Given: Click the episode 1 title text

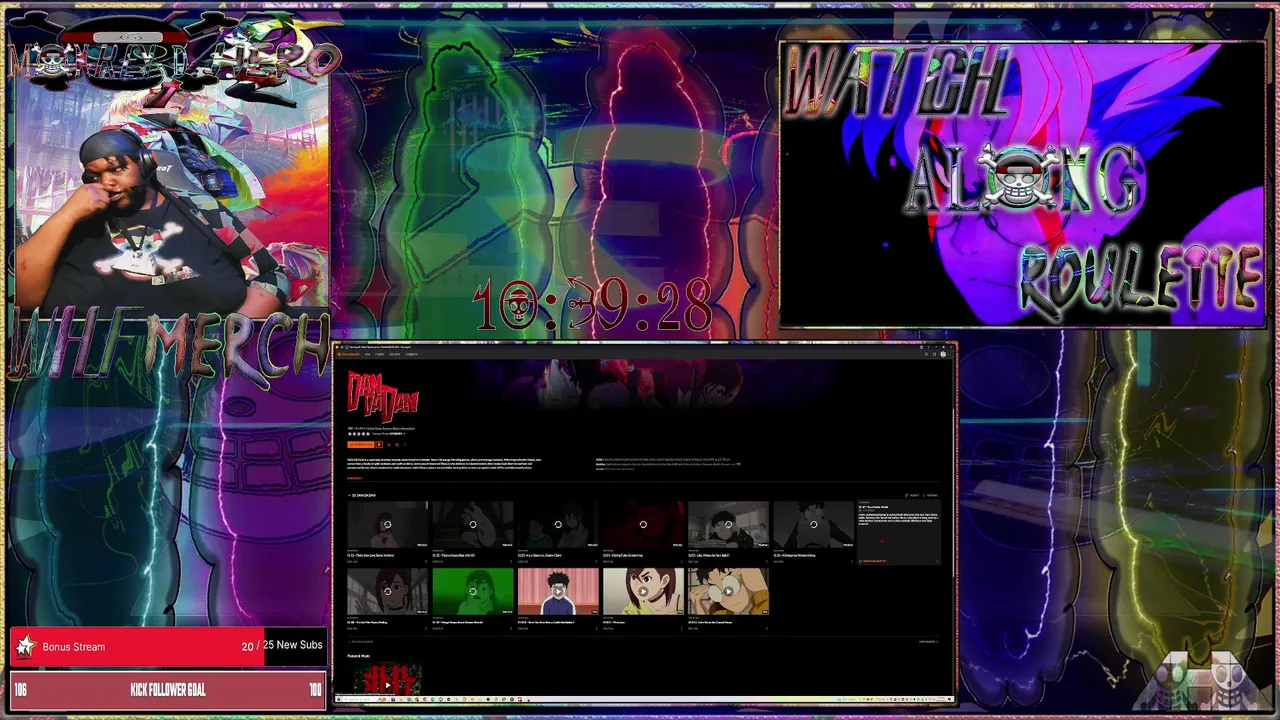Looking at the screenshot, I should [x=371, y=555].
